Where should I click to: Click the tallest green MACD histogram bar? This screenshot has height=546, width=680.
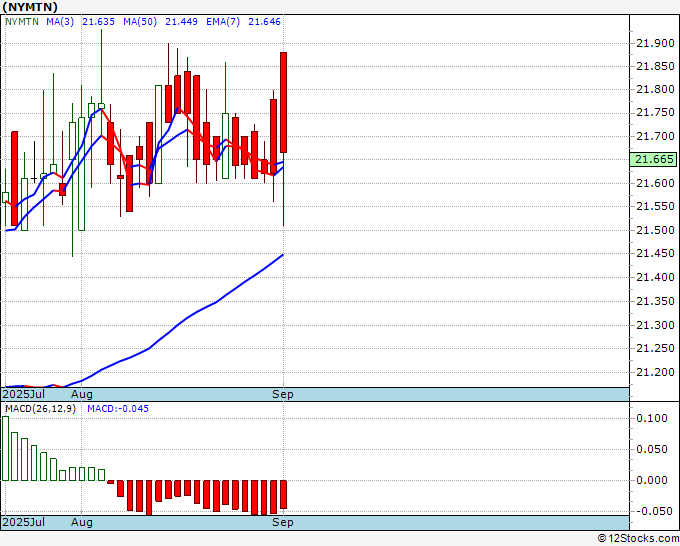tap(5, 448)
